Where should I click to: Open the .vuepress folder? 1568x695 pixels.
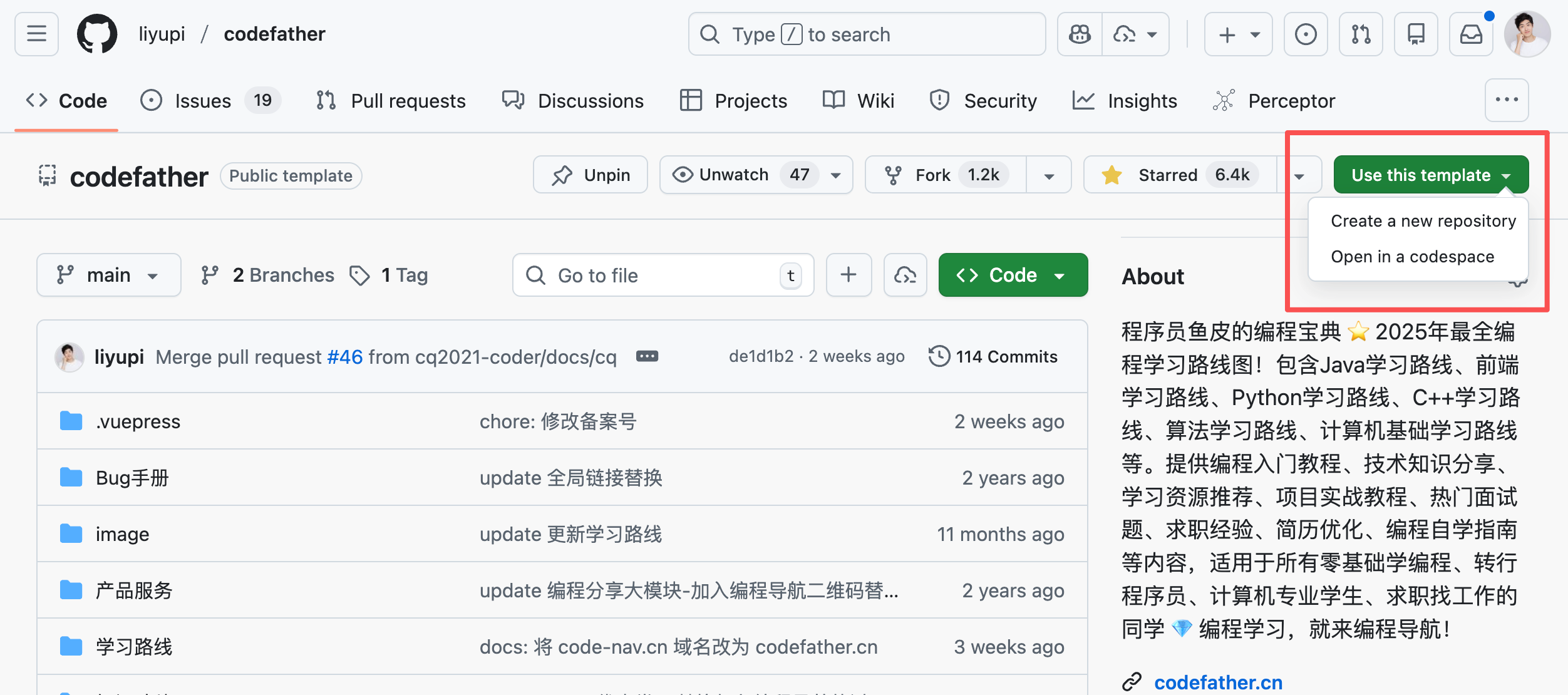138,421
